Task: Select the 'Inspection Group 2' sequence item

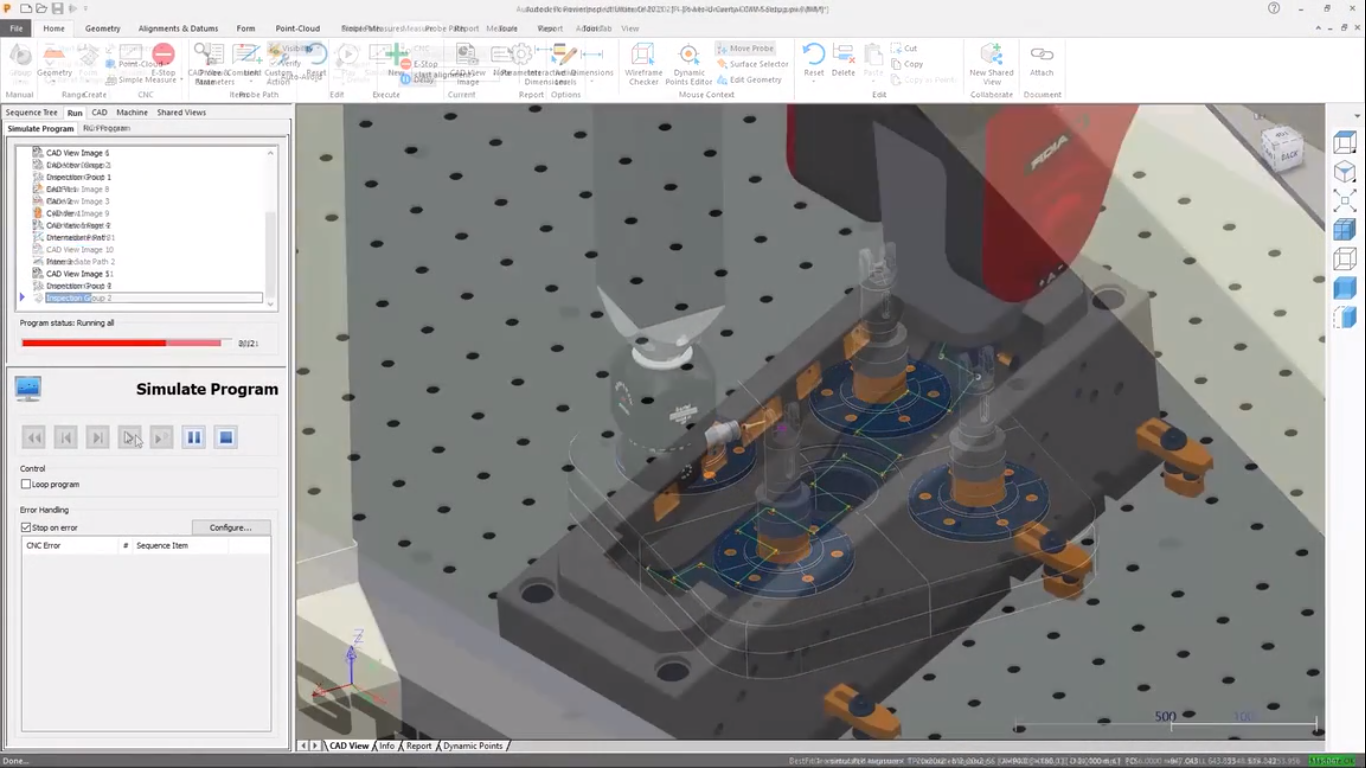Action: (154, 298)
